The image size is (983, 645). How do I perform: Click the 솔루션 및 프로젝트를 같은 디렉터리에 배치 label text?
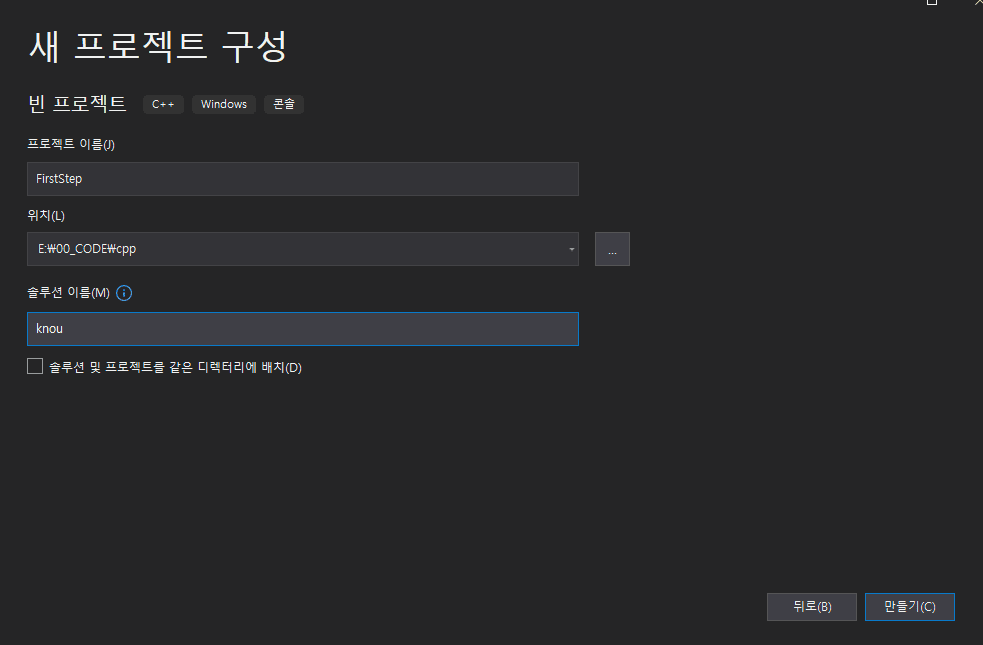coord(175,367)
